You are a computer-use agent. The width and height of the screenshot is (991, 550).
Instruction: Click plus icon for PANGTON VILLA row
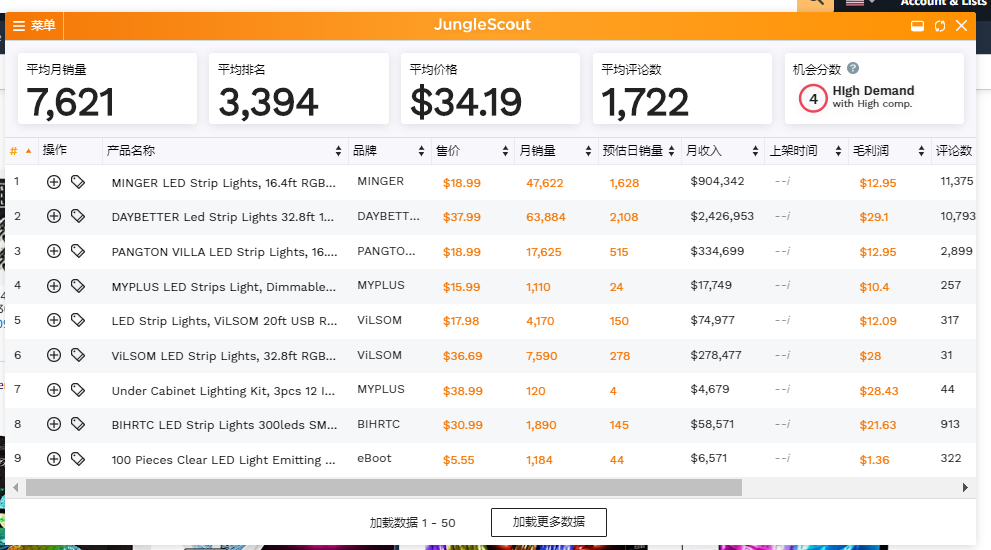point(54,251)
